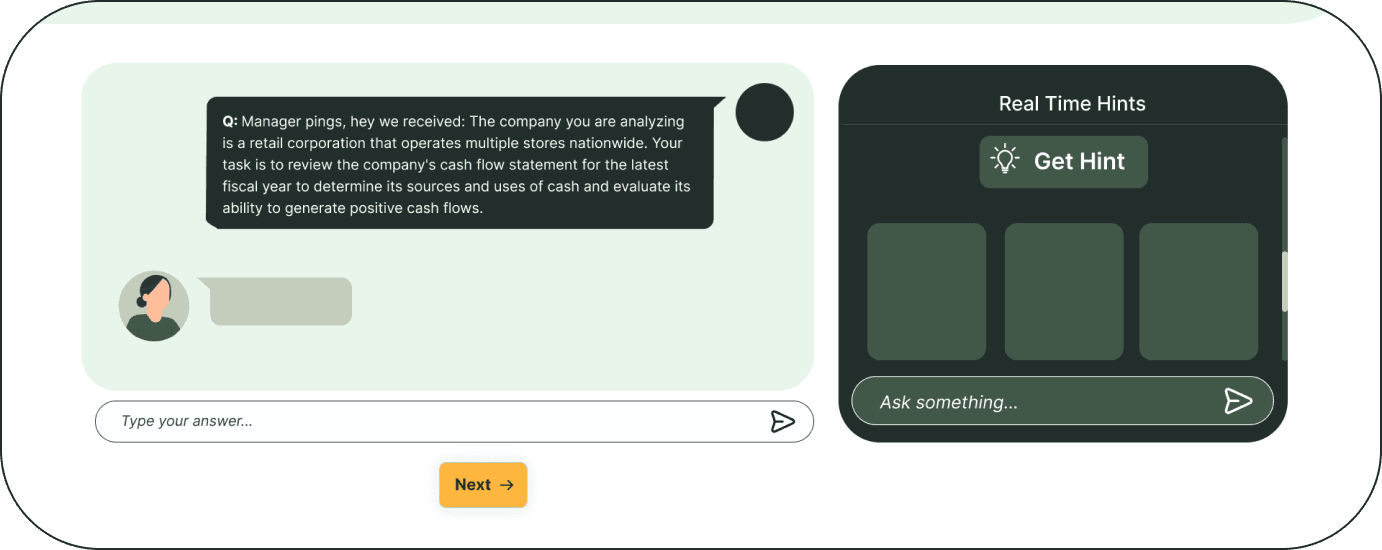Click the bold "Q:" label

230,122
